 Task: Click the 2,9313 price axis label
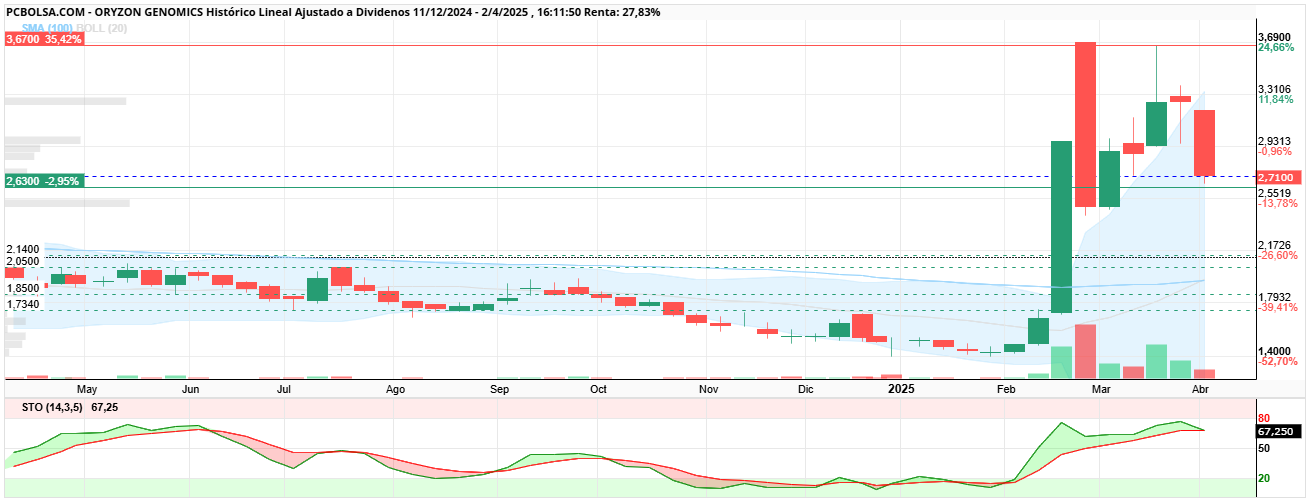[1275, 141]
